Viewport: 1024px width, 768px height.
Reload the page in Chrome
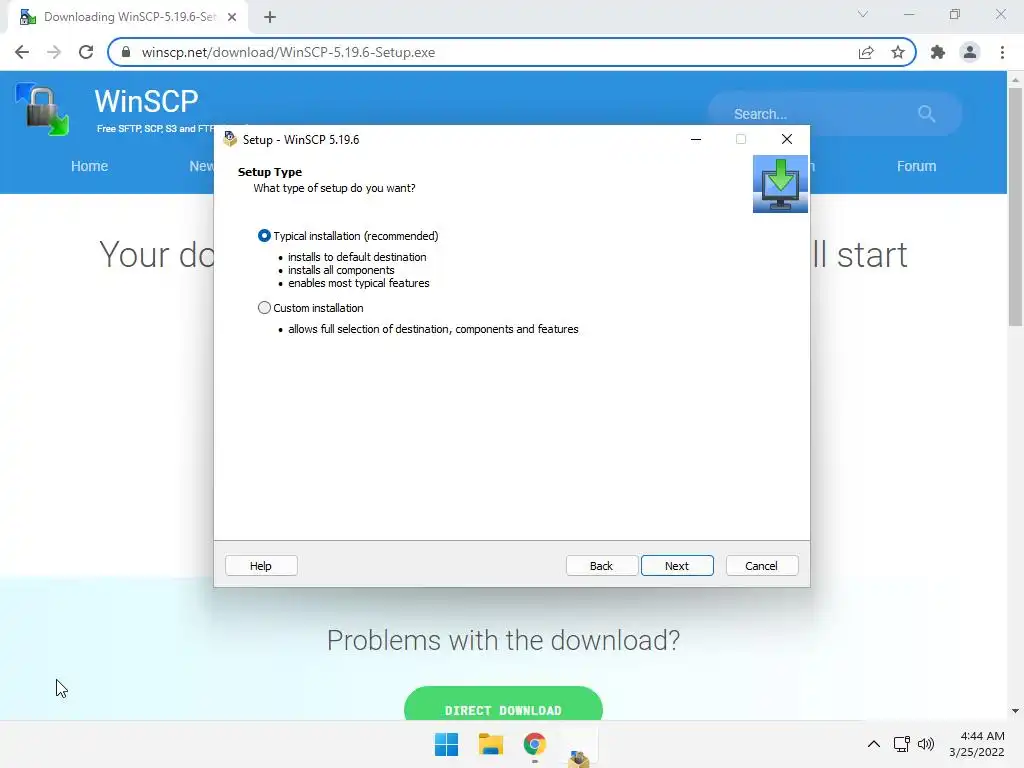click(86, 52)
